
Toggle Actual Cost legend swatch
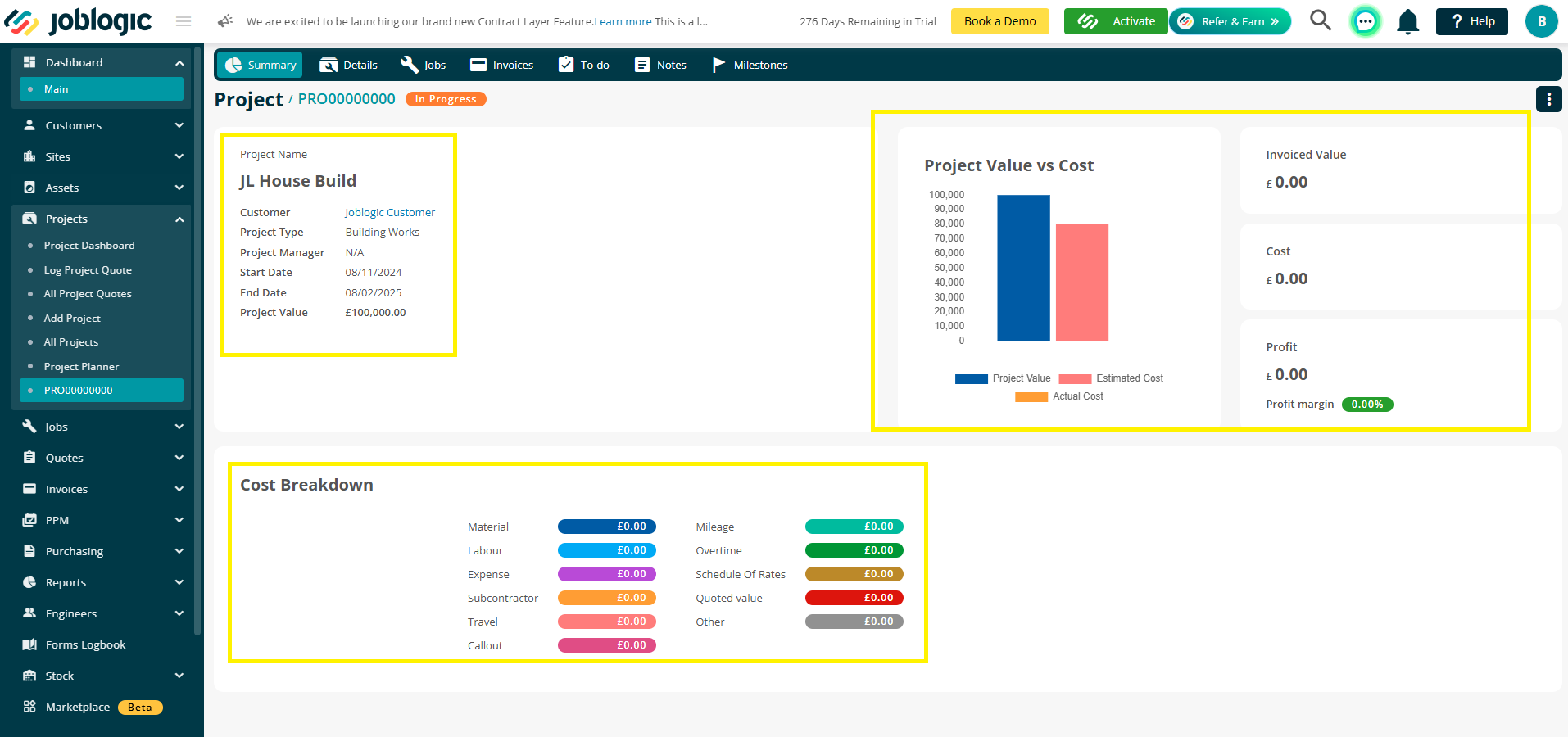click(x=1031, y=396)
